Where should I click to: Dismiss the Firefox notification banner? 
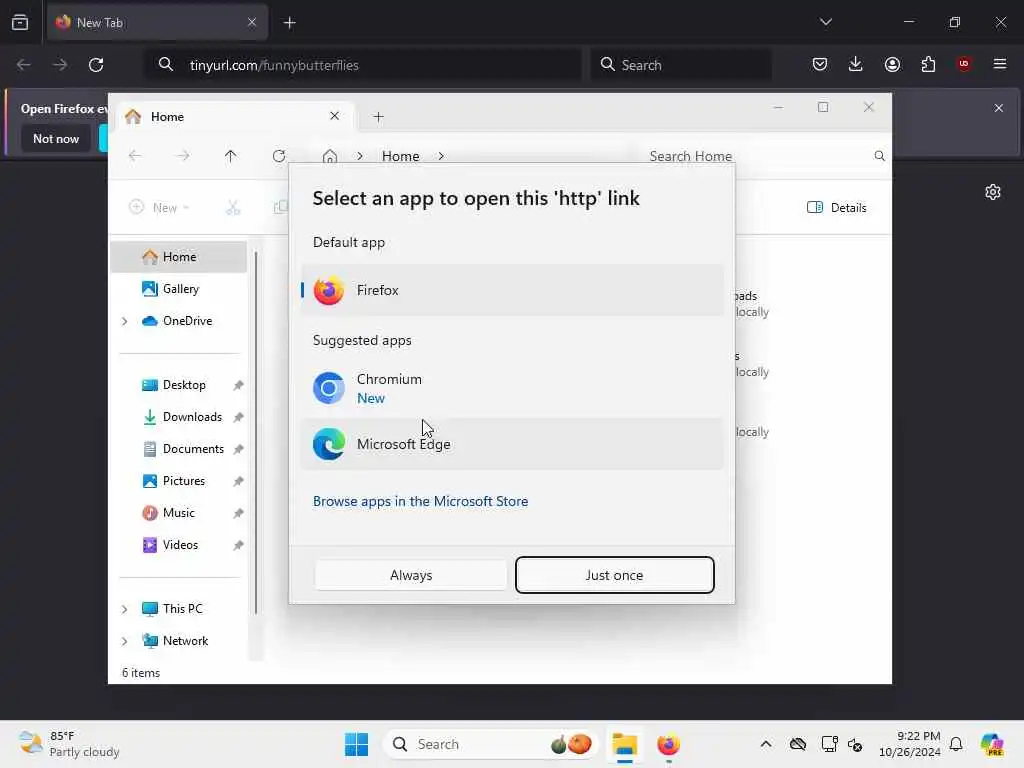pyautogui.click(x=999, y=108)
